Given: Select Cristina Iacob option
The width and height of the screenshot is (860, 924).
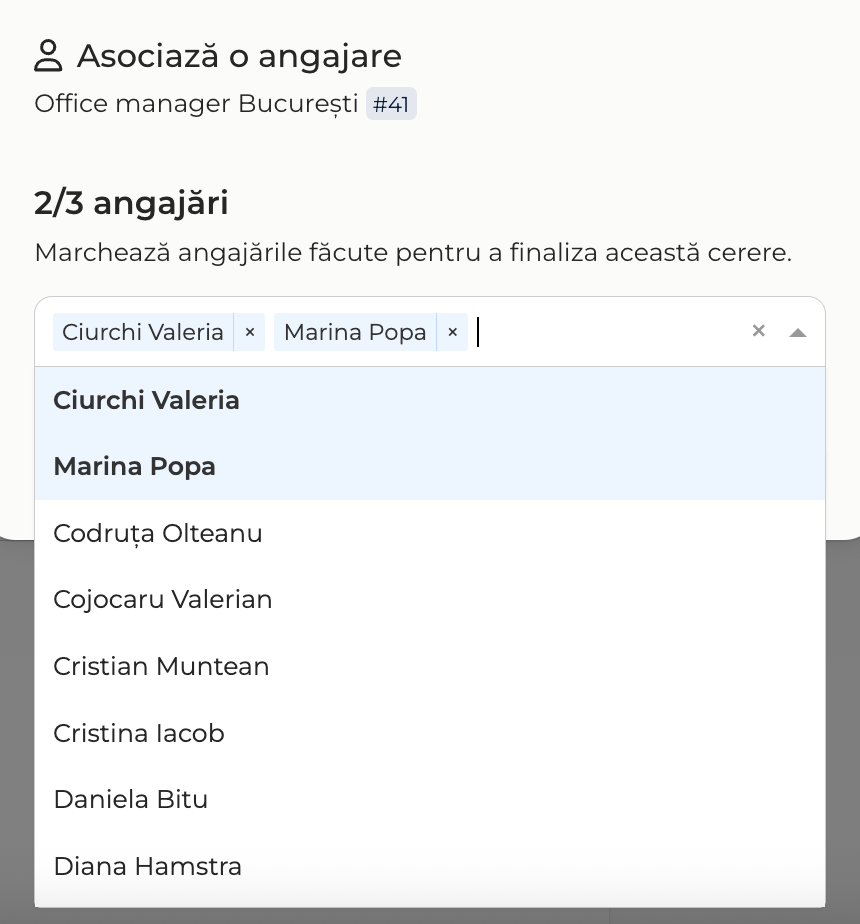Looking at the screenshot, I should click(430, 733).
